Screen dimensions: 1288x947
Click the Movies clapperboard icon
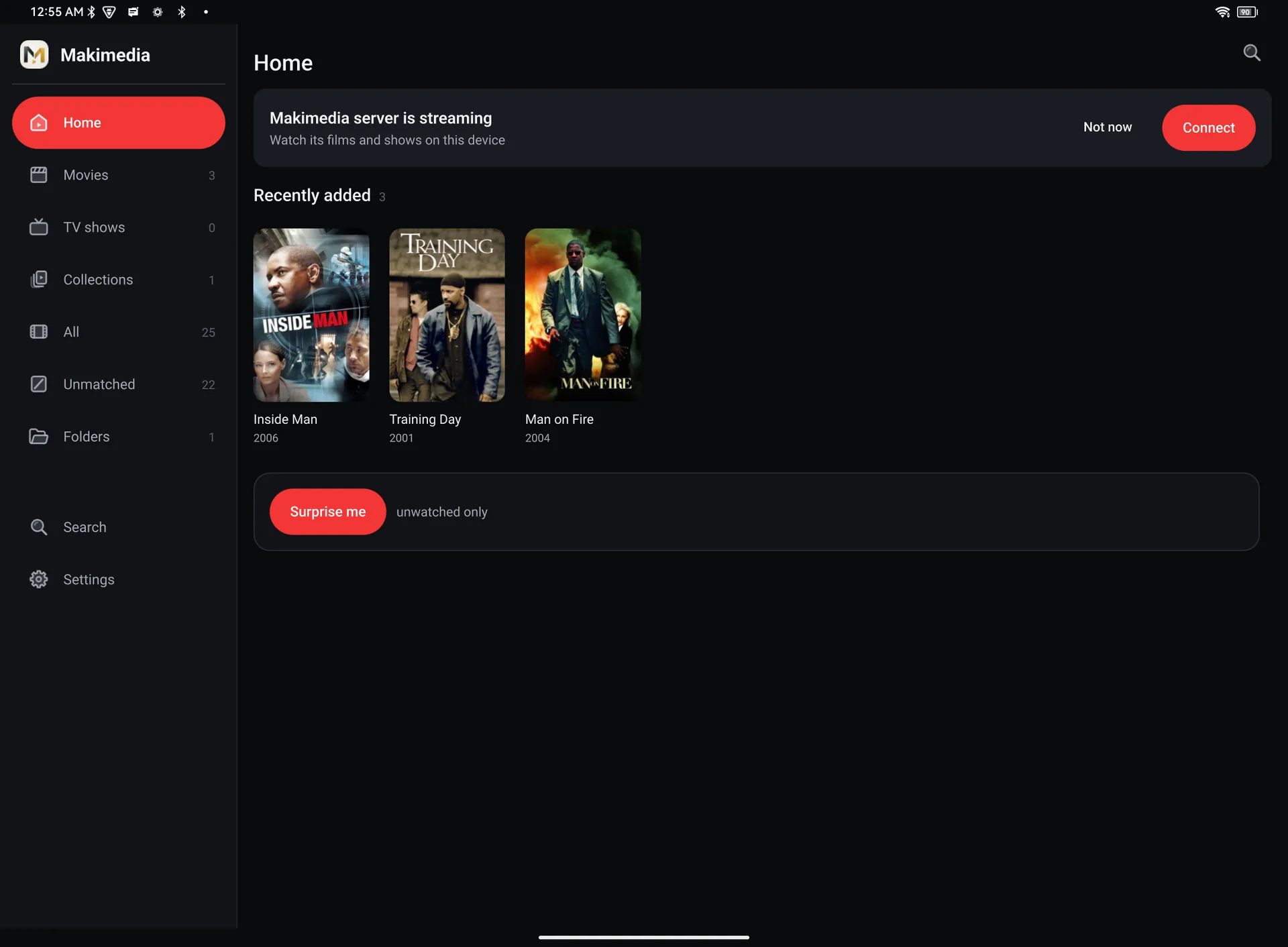39,175
